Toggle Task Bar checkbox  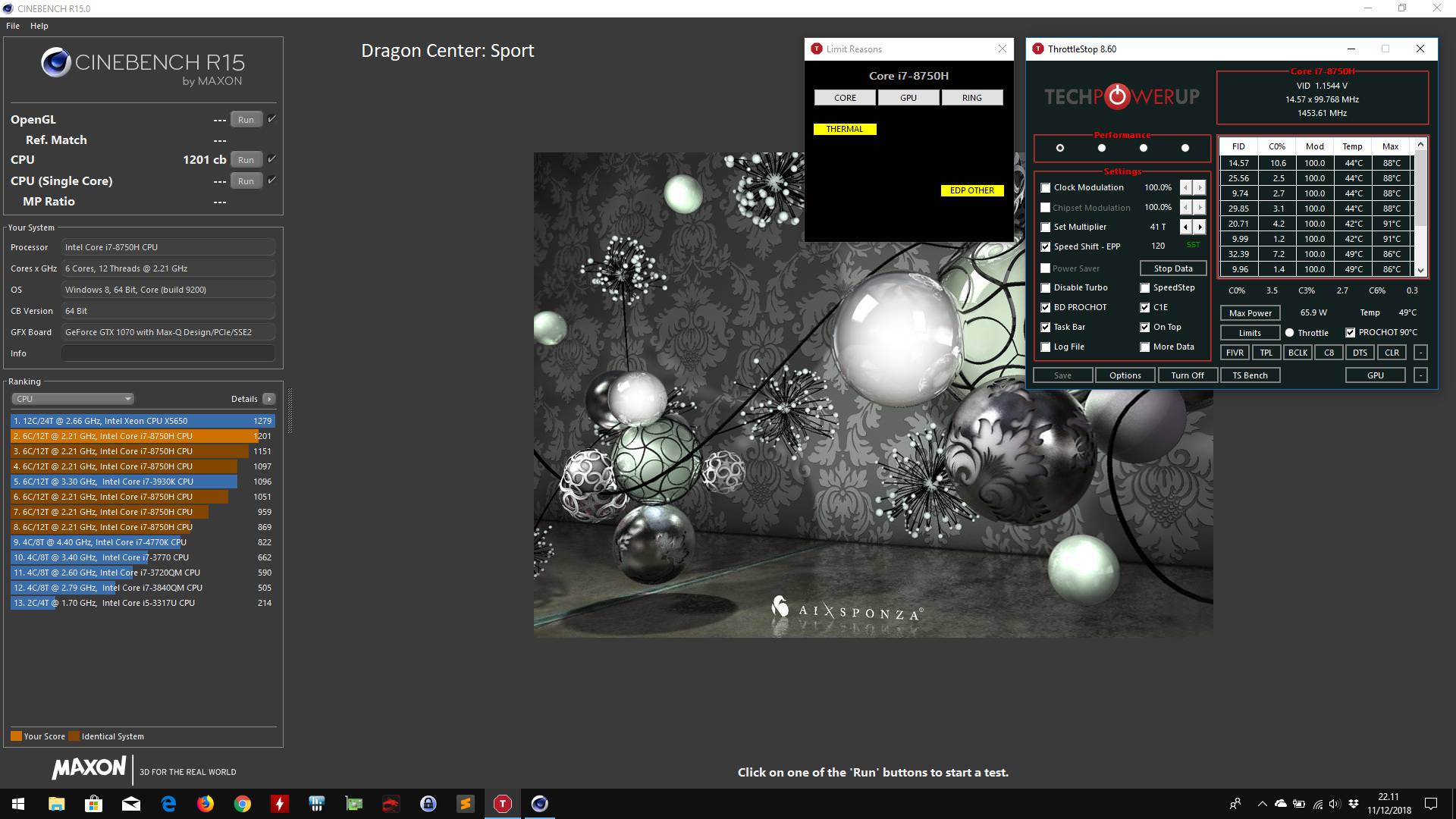(1046, 328)
